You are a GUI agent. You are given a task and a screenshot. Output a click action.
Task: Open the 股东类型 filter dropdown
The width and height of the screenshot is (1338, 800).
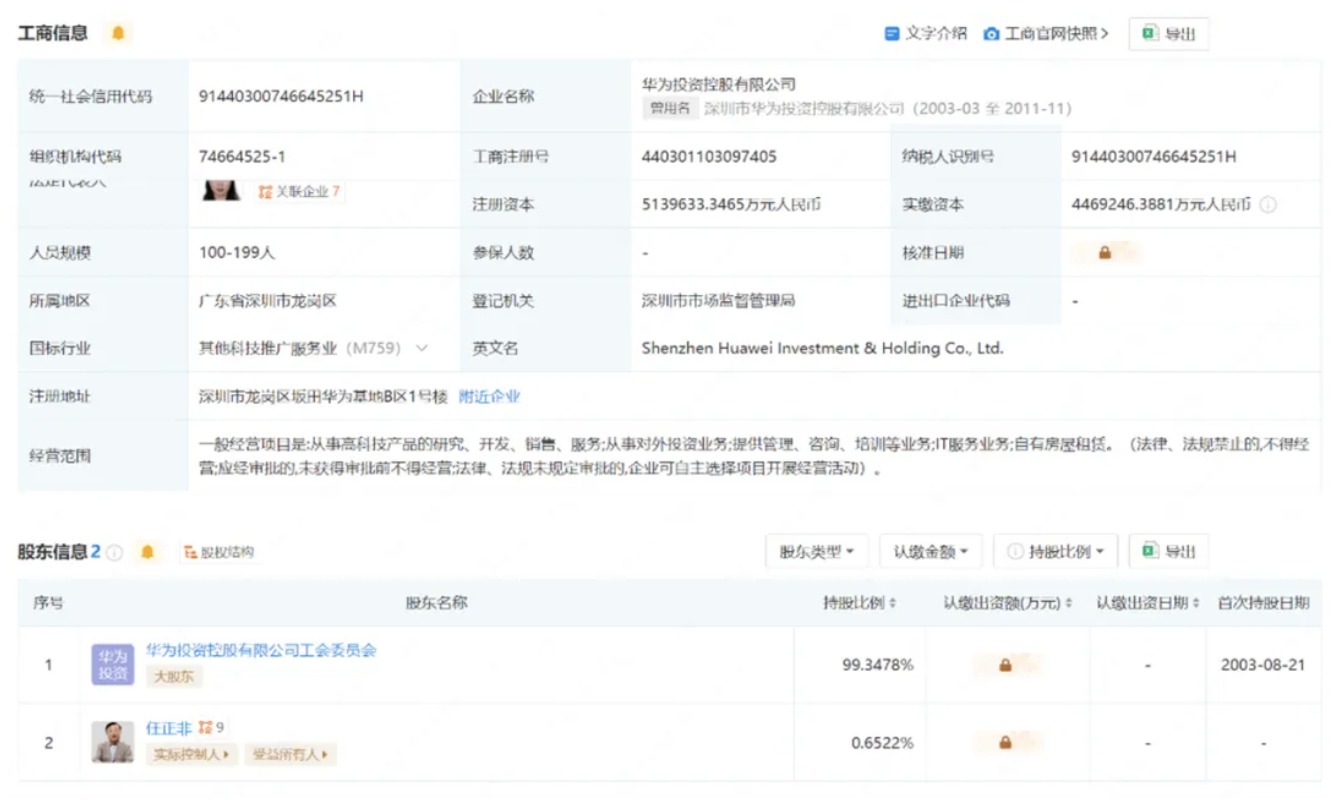pos(817,551)
